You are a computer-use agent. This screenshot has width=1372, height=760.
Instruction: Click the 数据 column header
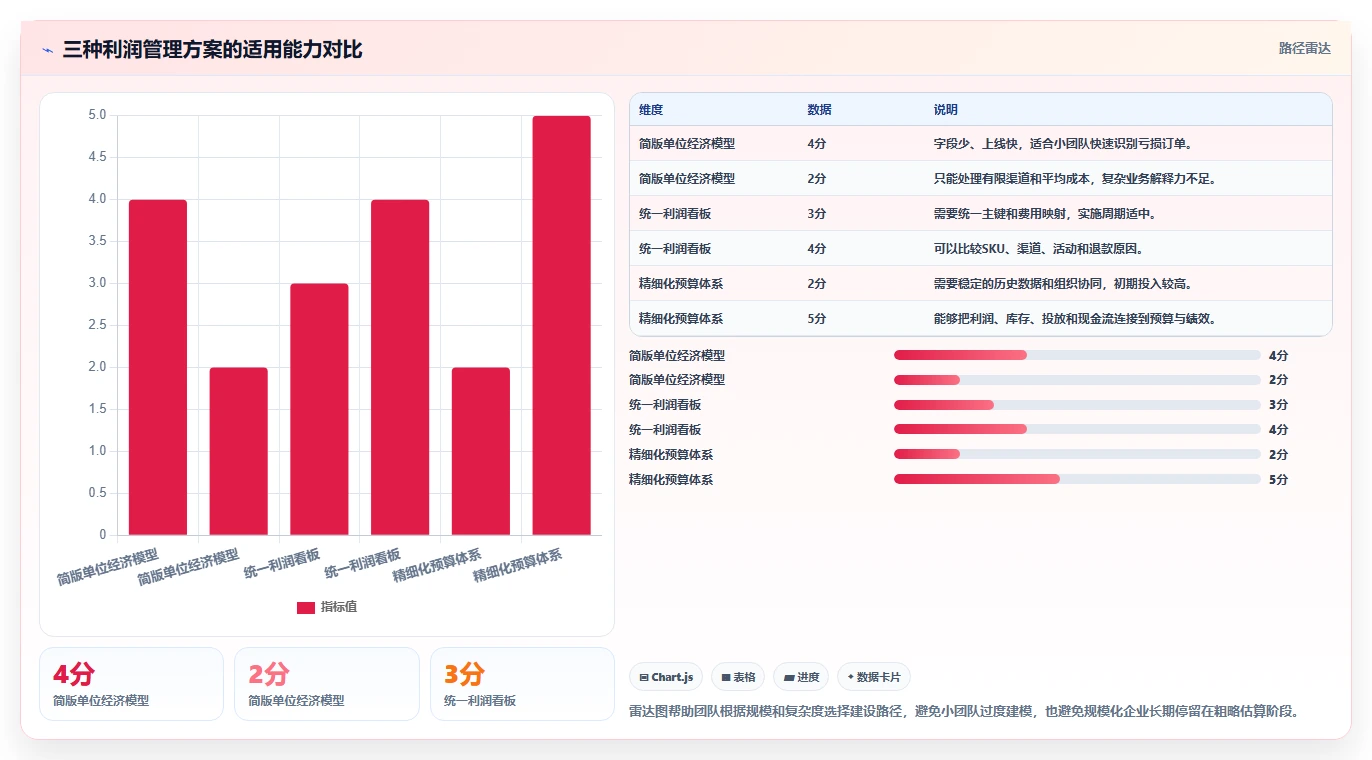819,110
